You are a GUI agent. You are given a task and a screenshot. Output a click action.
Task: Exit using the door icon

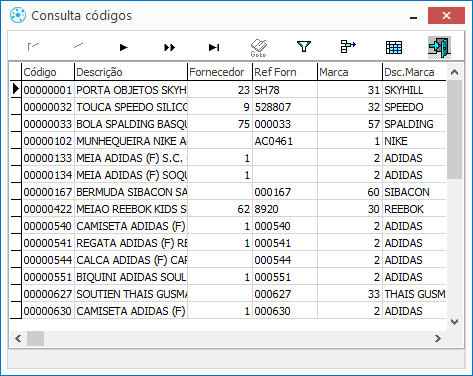439,47
